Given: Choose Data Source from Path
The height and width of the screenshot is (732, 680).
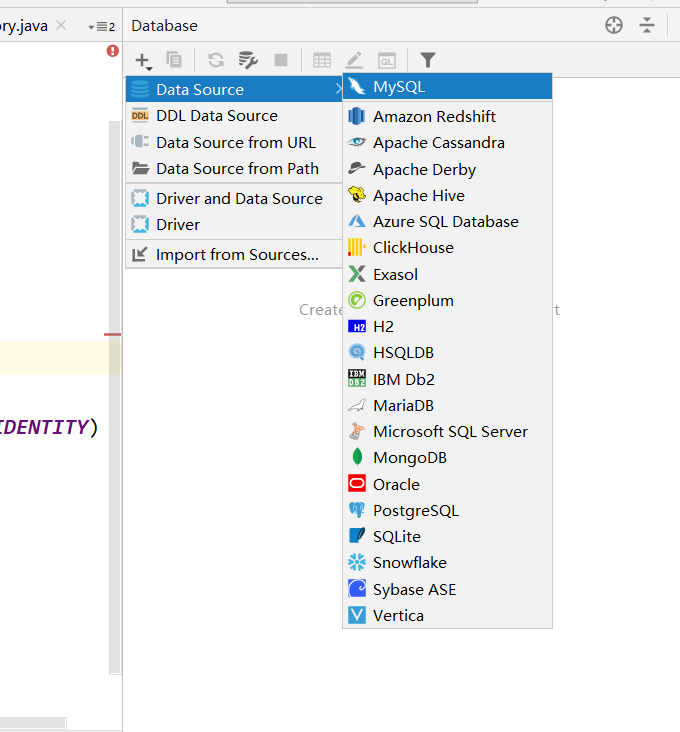Looking at the screenshot, I should coord(234,169).
